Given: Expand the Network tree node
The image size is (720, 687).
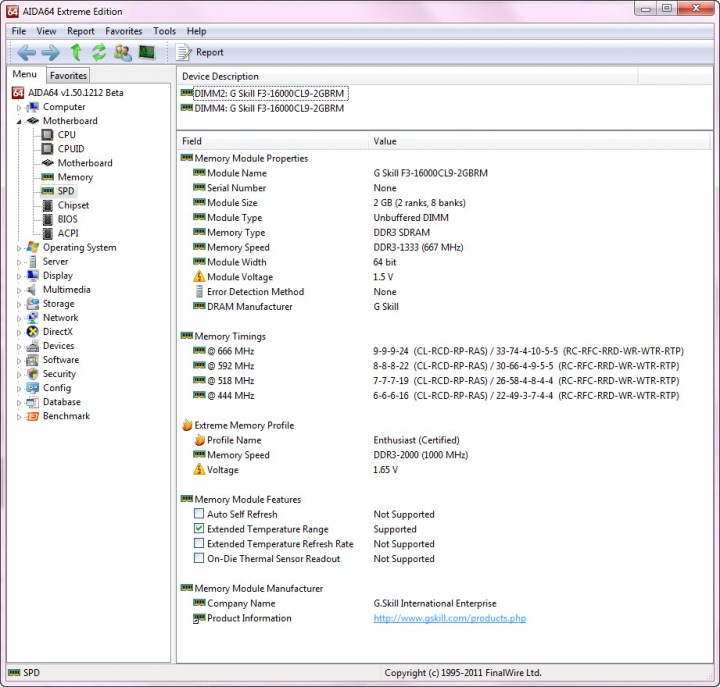Looking at the screenshot, I should click(x=19, y=318).
